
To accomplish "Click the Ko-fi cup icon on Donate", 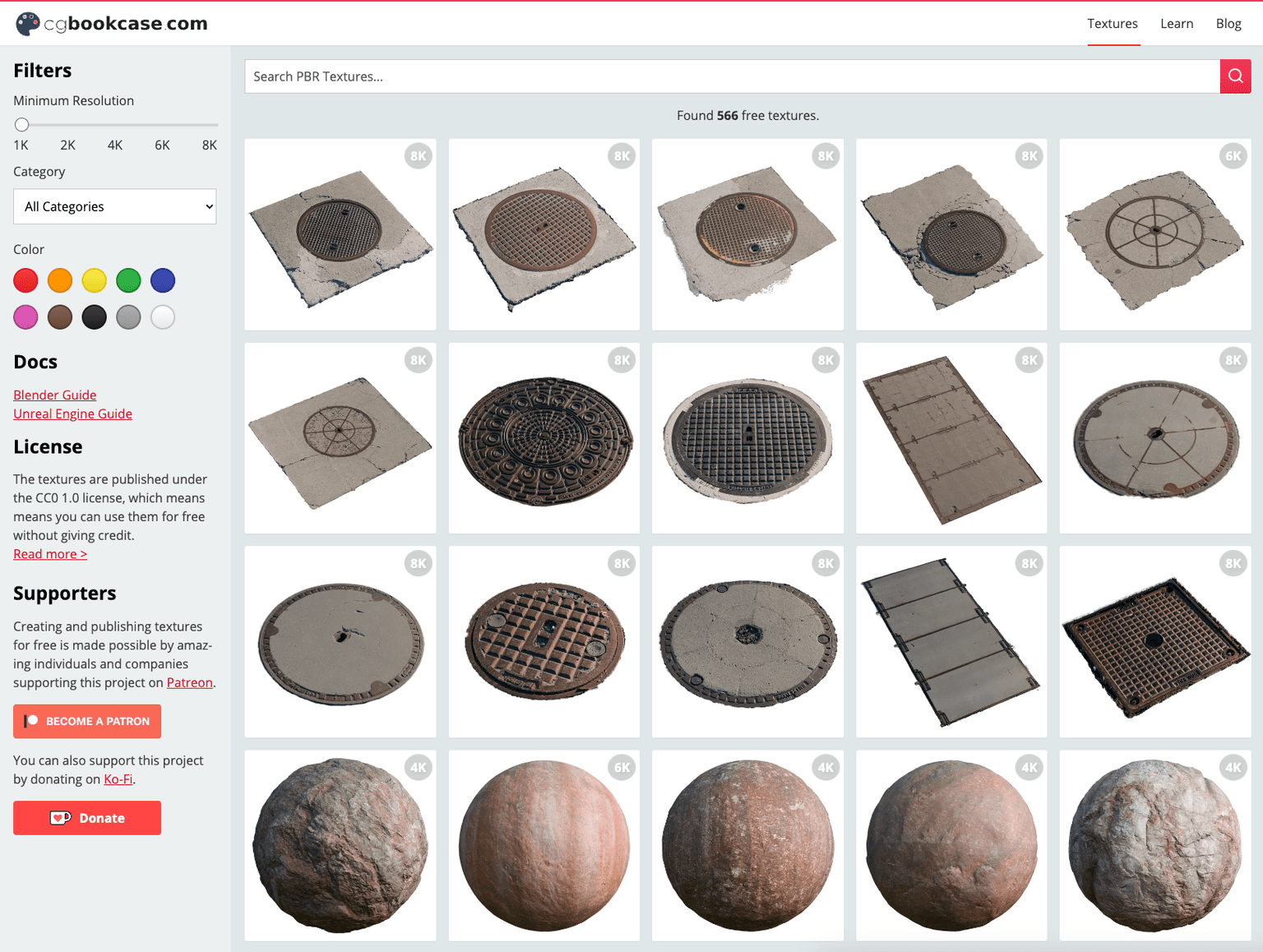I will tap(60, 818).
